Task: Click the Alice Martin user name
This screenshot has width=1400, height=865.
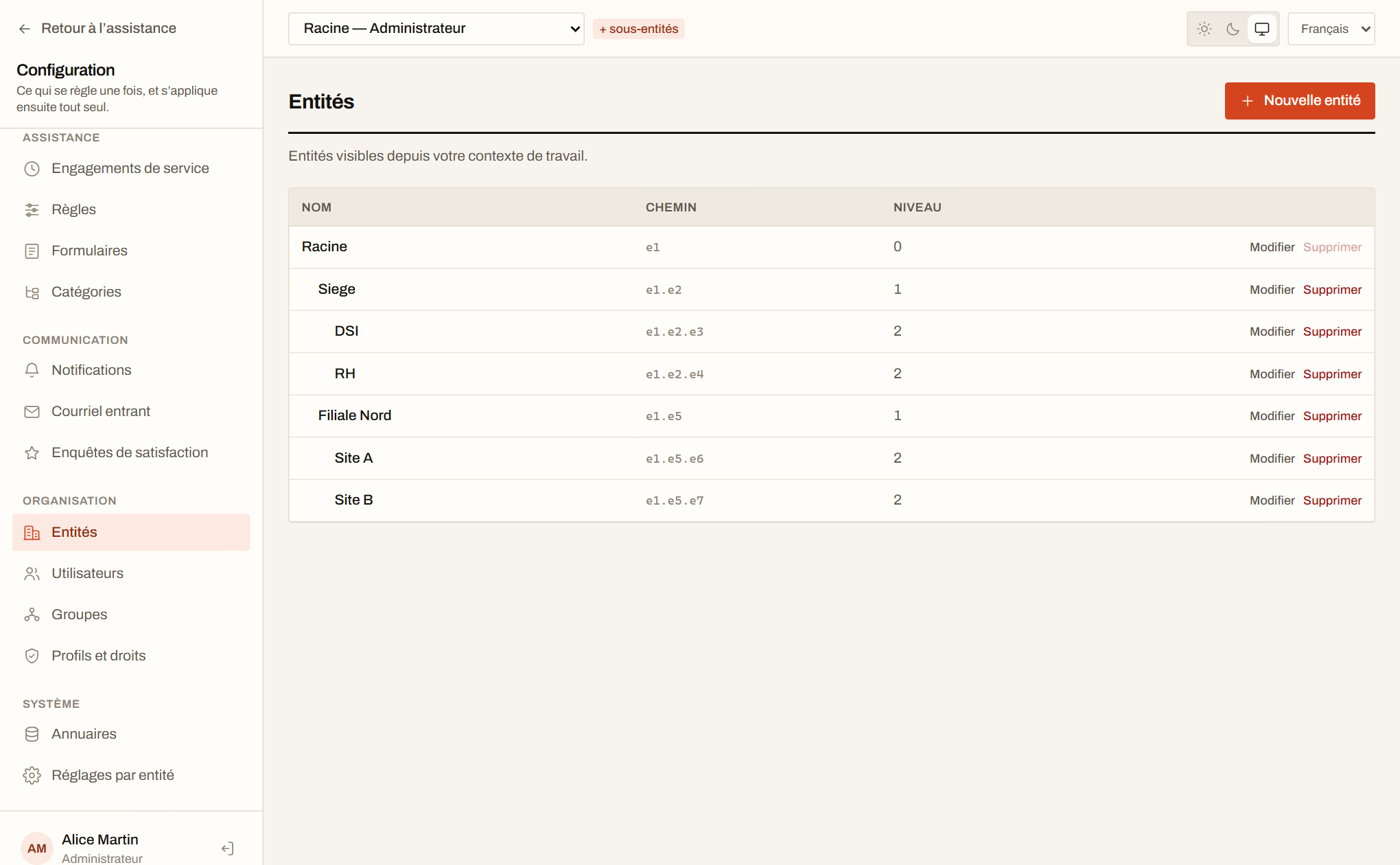Action: [100, 840]
